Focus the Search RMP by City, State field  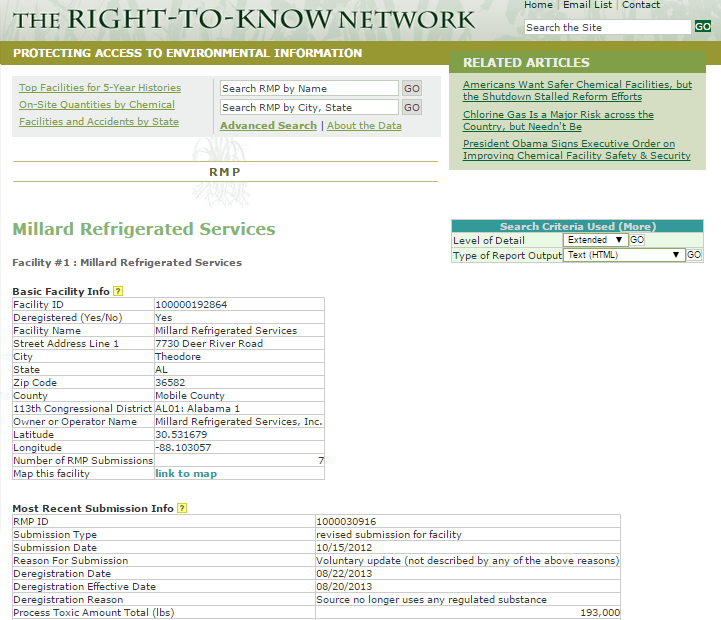pos(309,108)
